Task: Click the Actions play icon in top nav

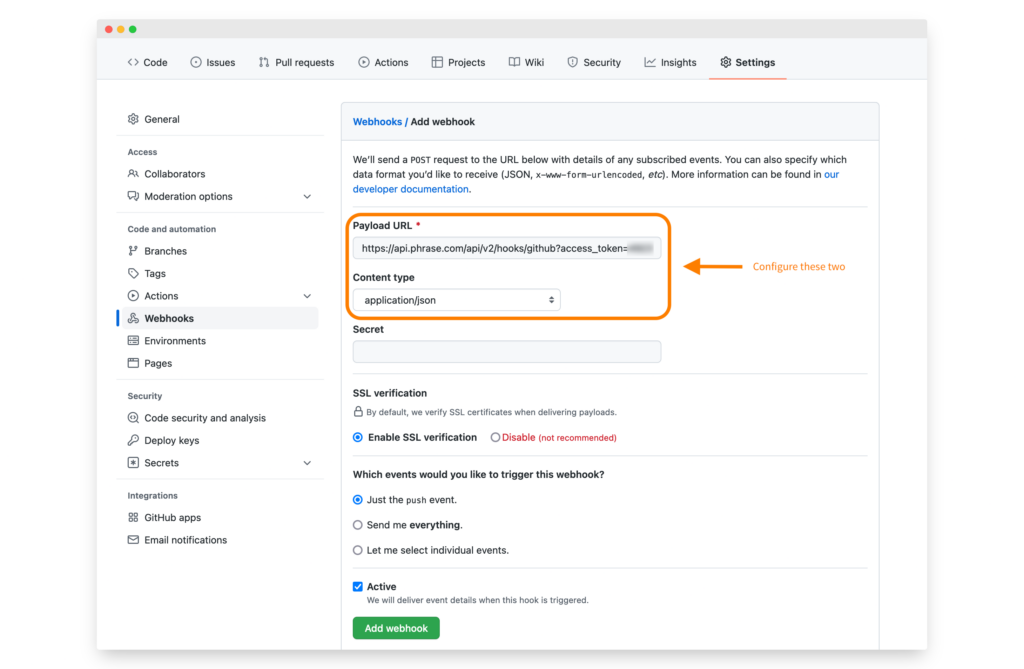Action: coord(363,62)
